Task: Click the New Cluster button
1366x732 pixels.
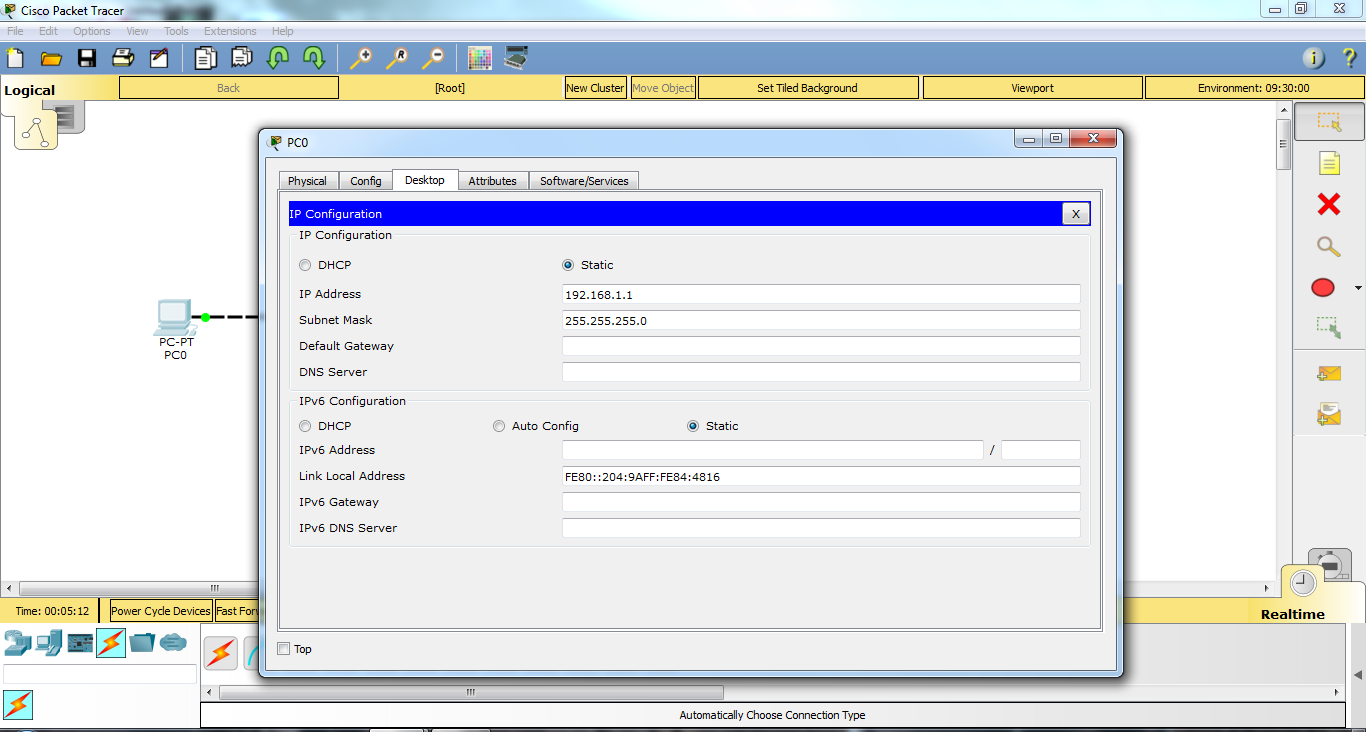Action: 595,88
